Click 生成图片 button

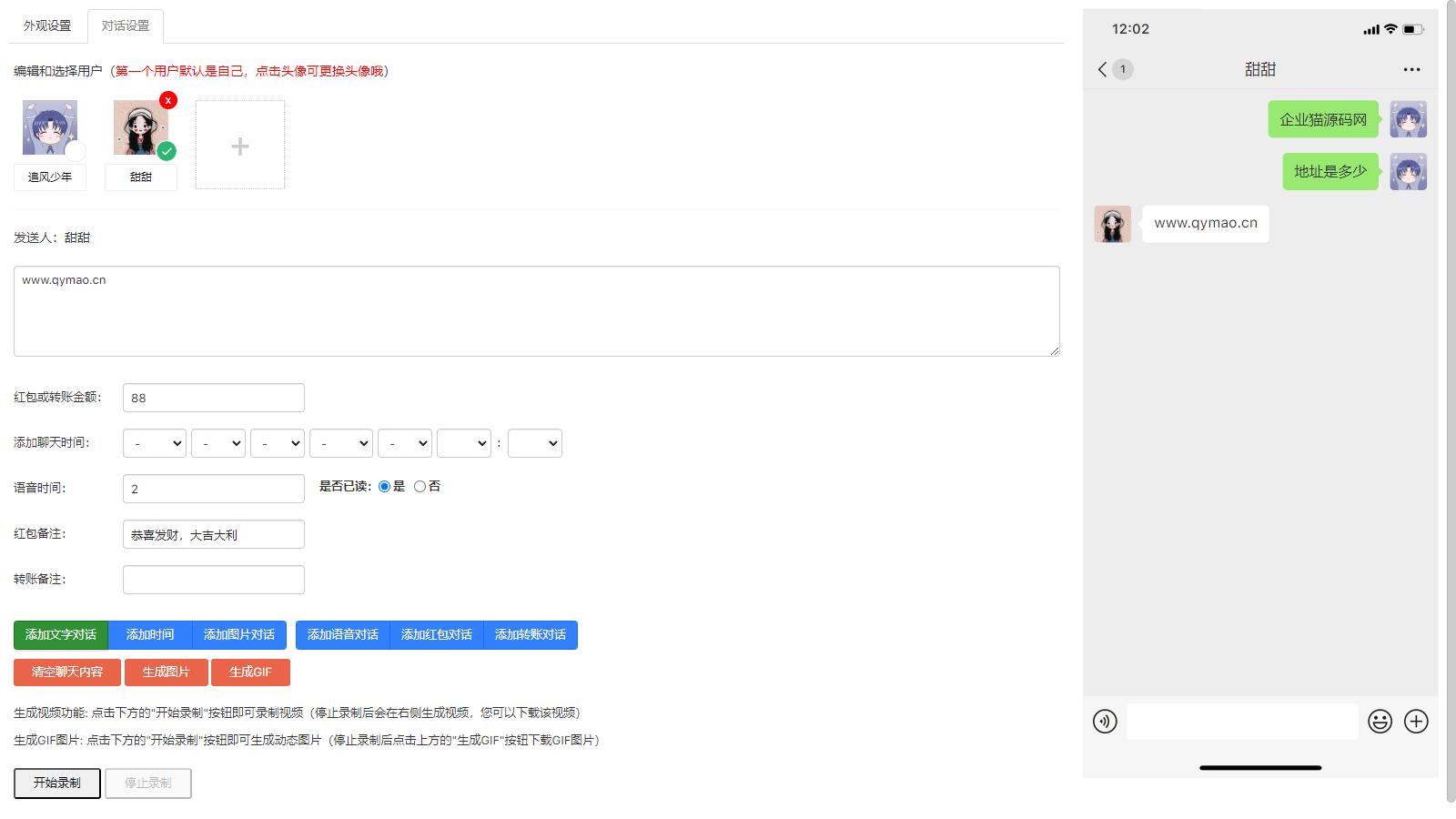point(166,672)
